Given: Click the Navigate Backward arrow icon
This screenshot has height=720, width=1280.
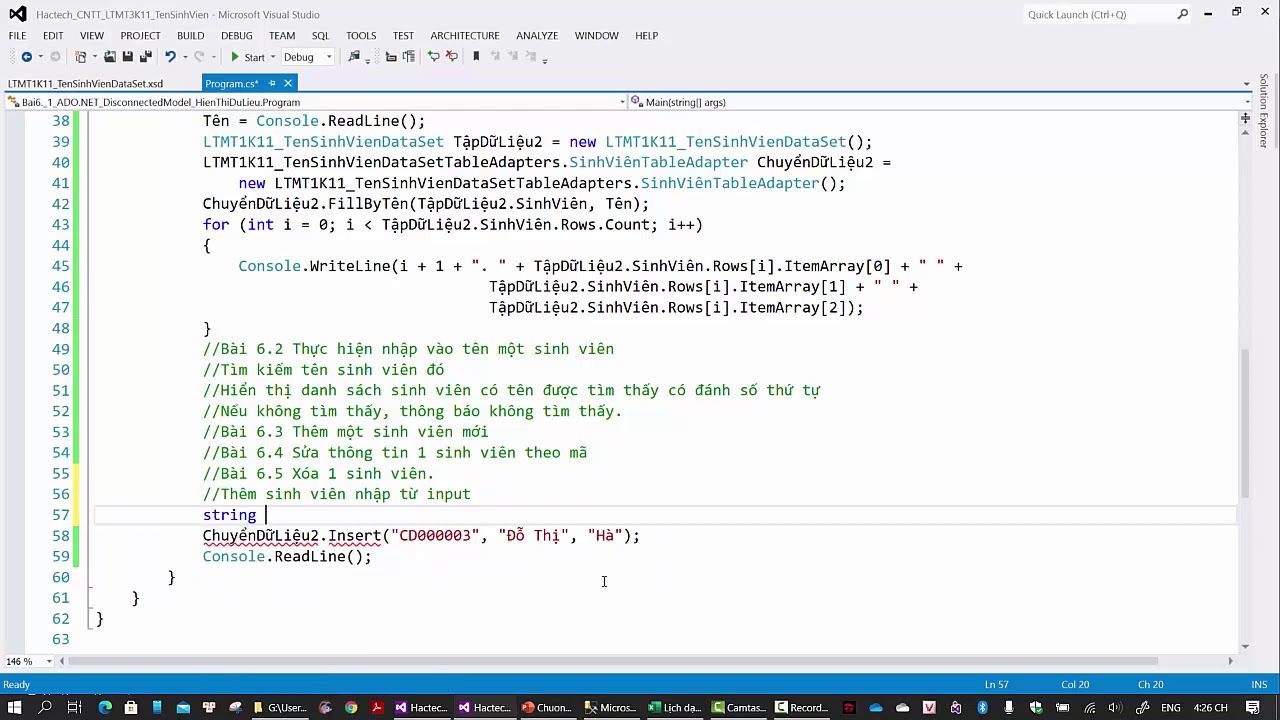Looking at the screenshot, I should (26, 57).
